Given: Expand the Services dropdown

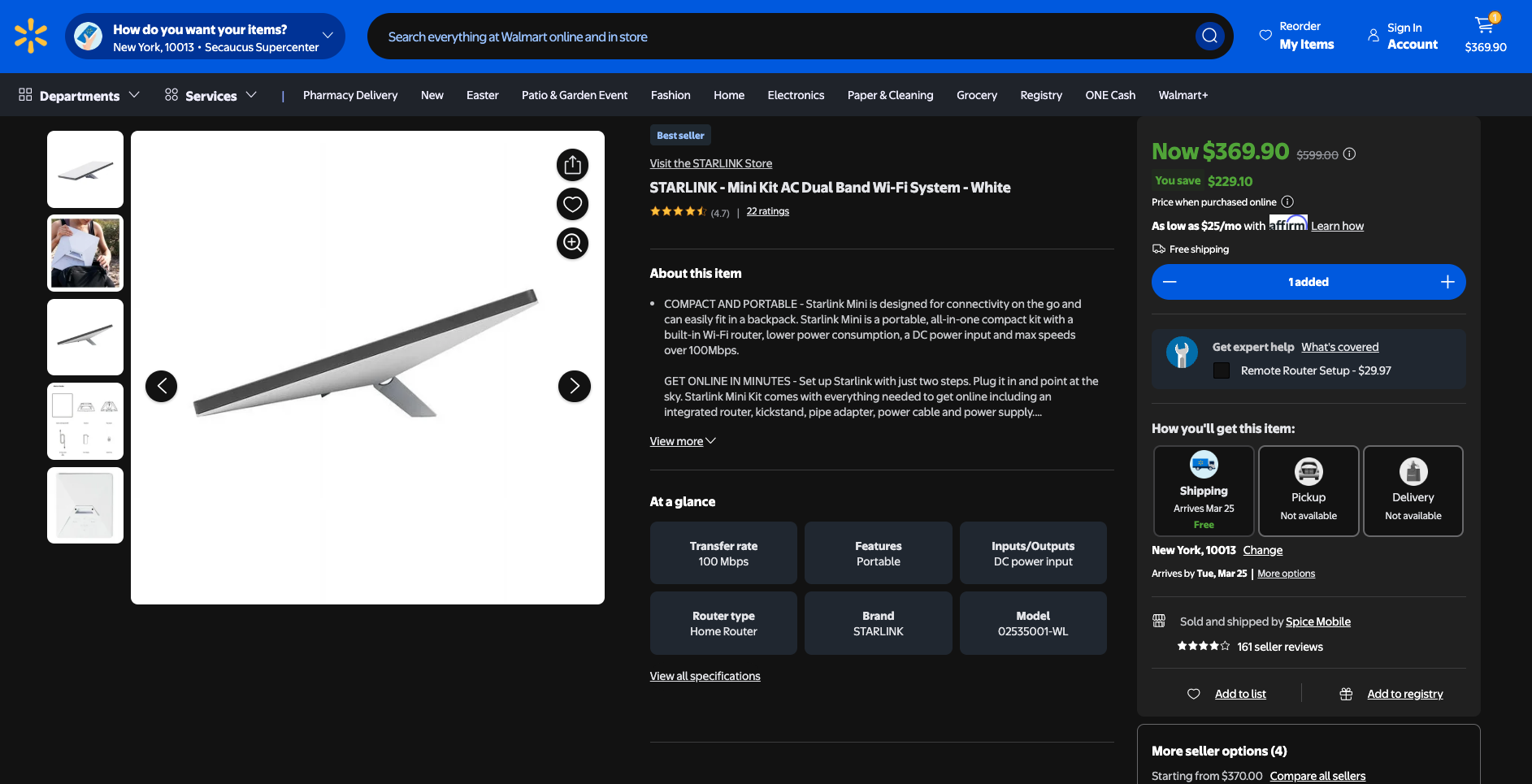Looking at the screenshot, I should [251, 95].
